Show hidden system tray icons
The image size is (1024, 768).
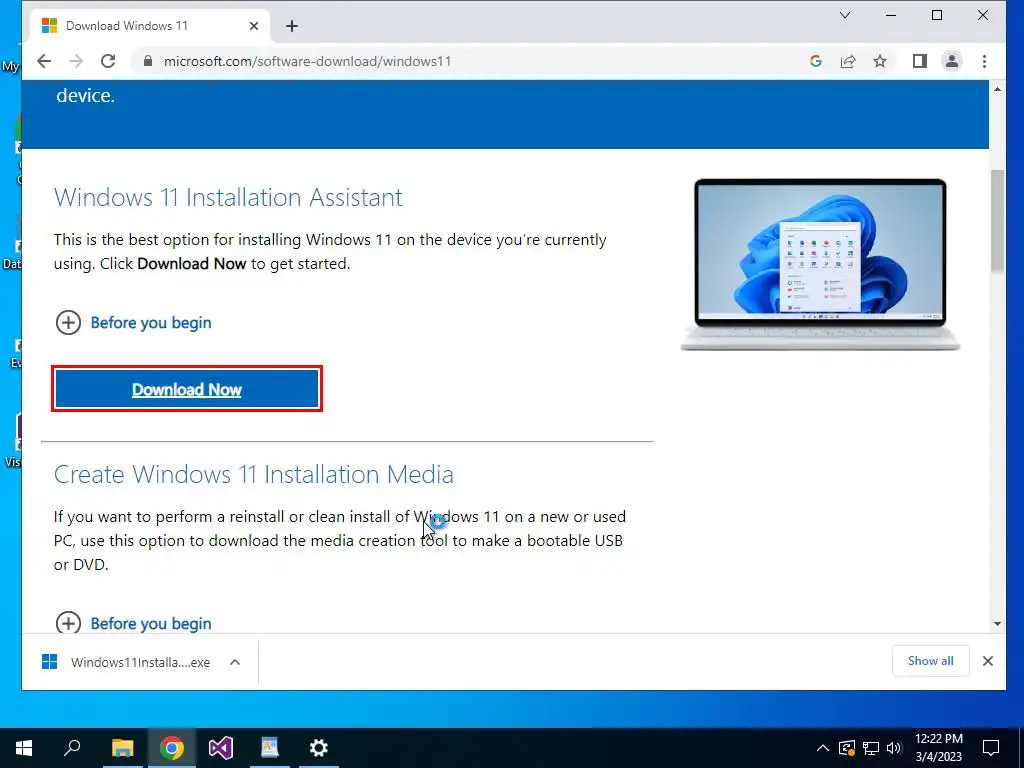tap(823, 748)
